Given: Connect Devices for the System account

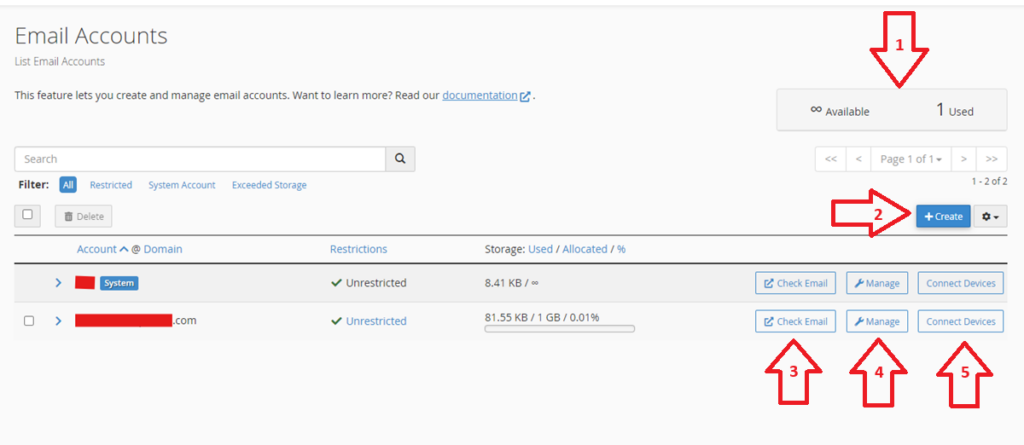Looking at the screenshot, I should 961,283.
